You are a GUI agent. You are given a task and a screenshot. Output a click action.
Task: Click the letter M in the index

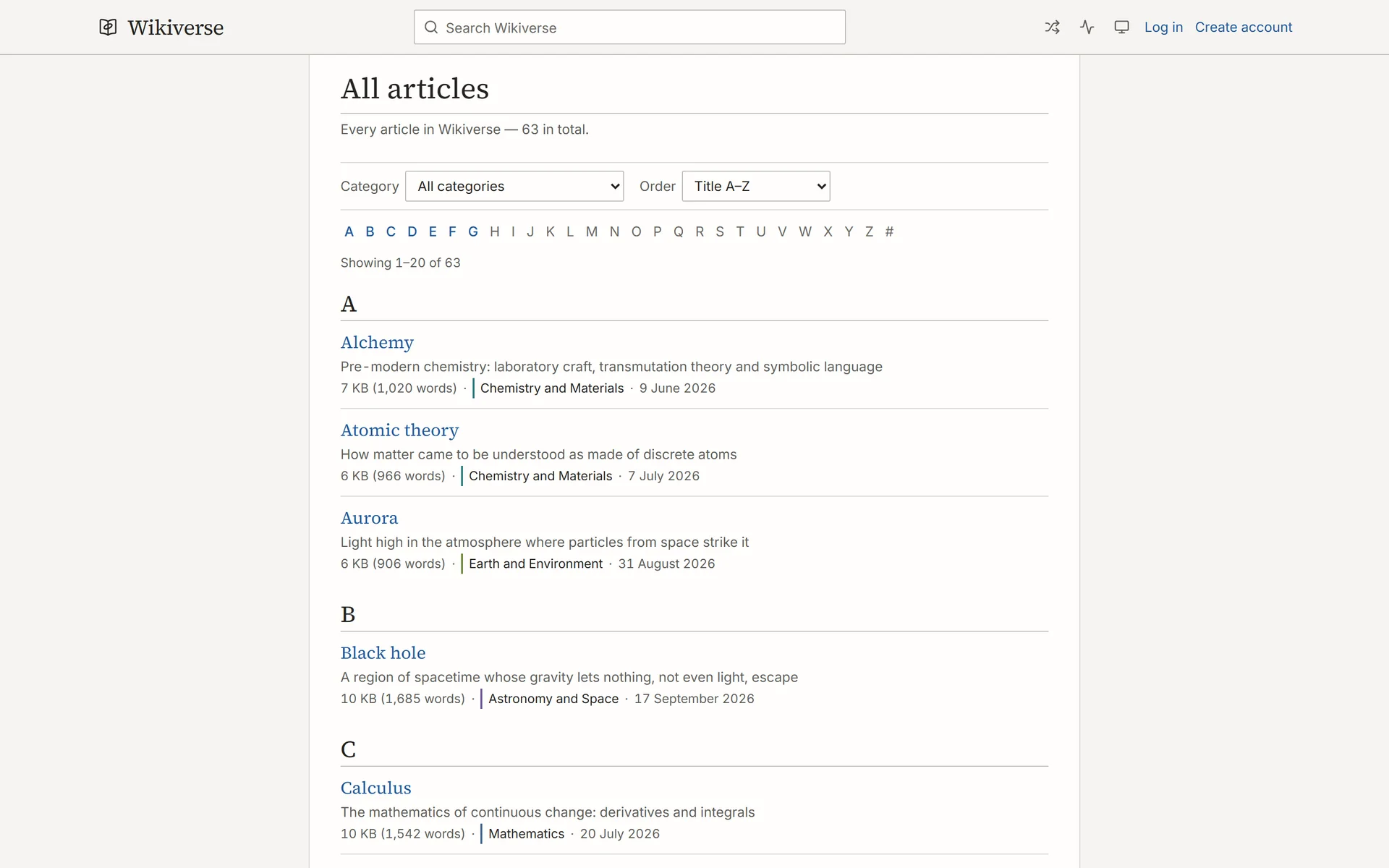tap(592, 231)
